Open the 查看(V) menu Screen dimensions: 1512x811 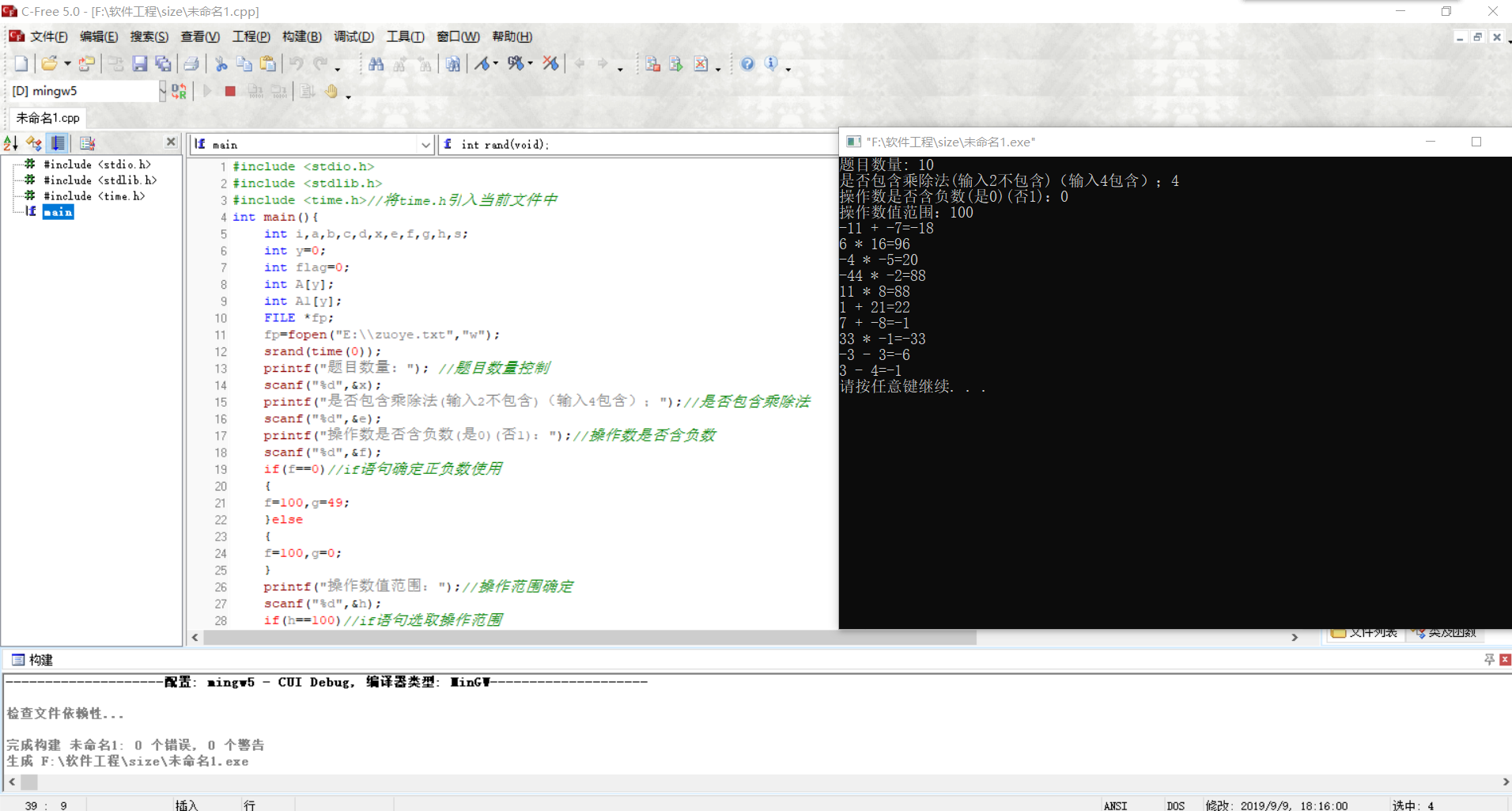[x=200, y=36]
